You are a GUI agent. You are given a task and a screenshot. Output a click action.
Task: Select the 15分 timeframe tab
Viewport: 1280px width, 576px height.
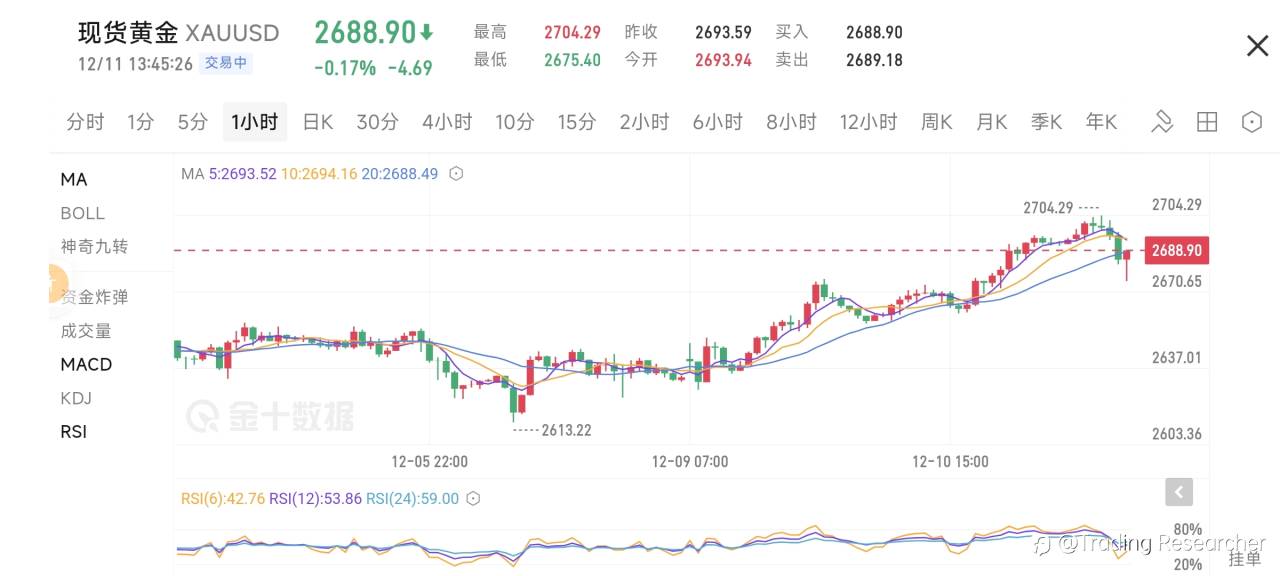pos(576,122)
